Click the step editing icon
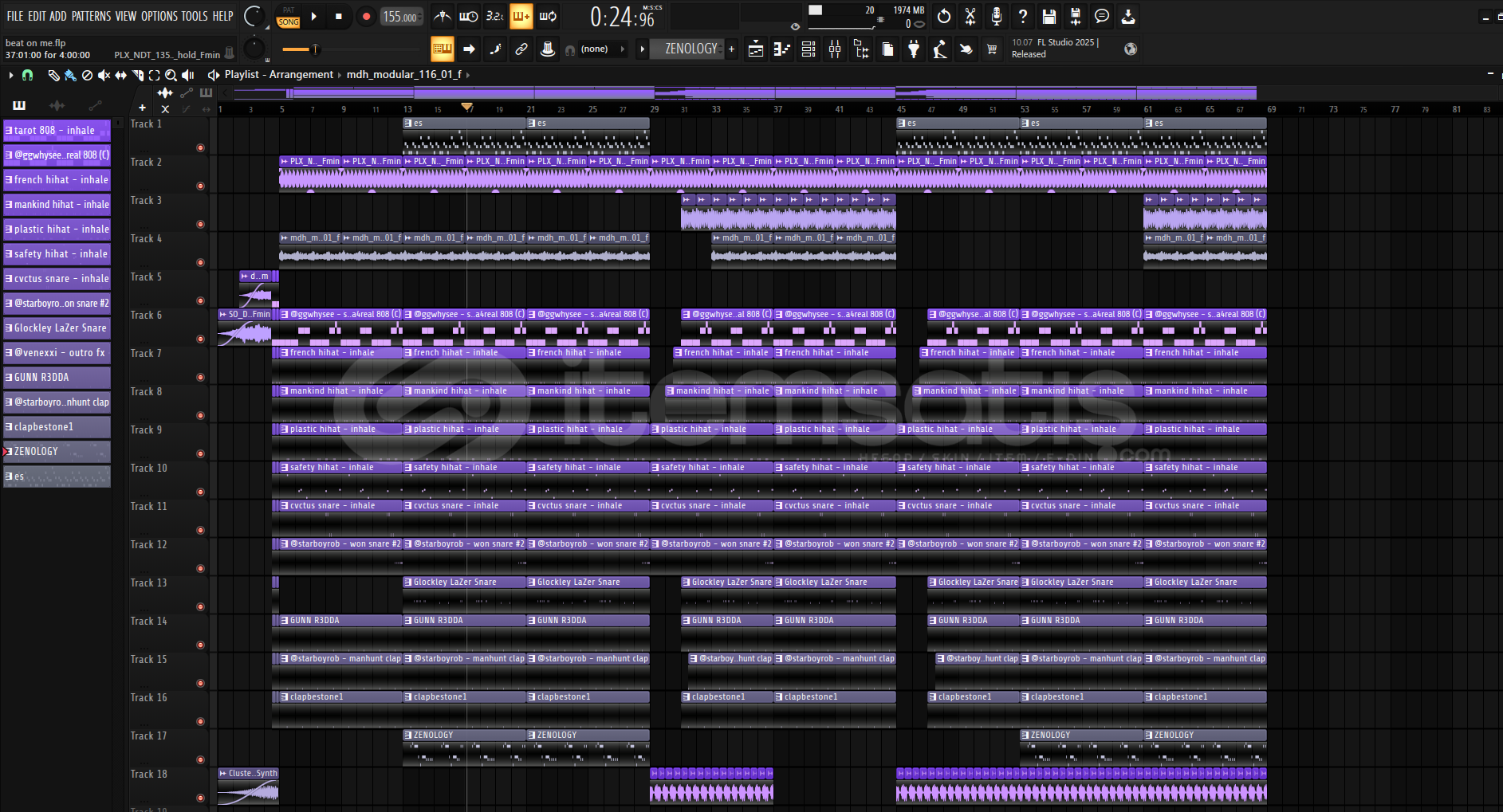 point(495,49)
